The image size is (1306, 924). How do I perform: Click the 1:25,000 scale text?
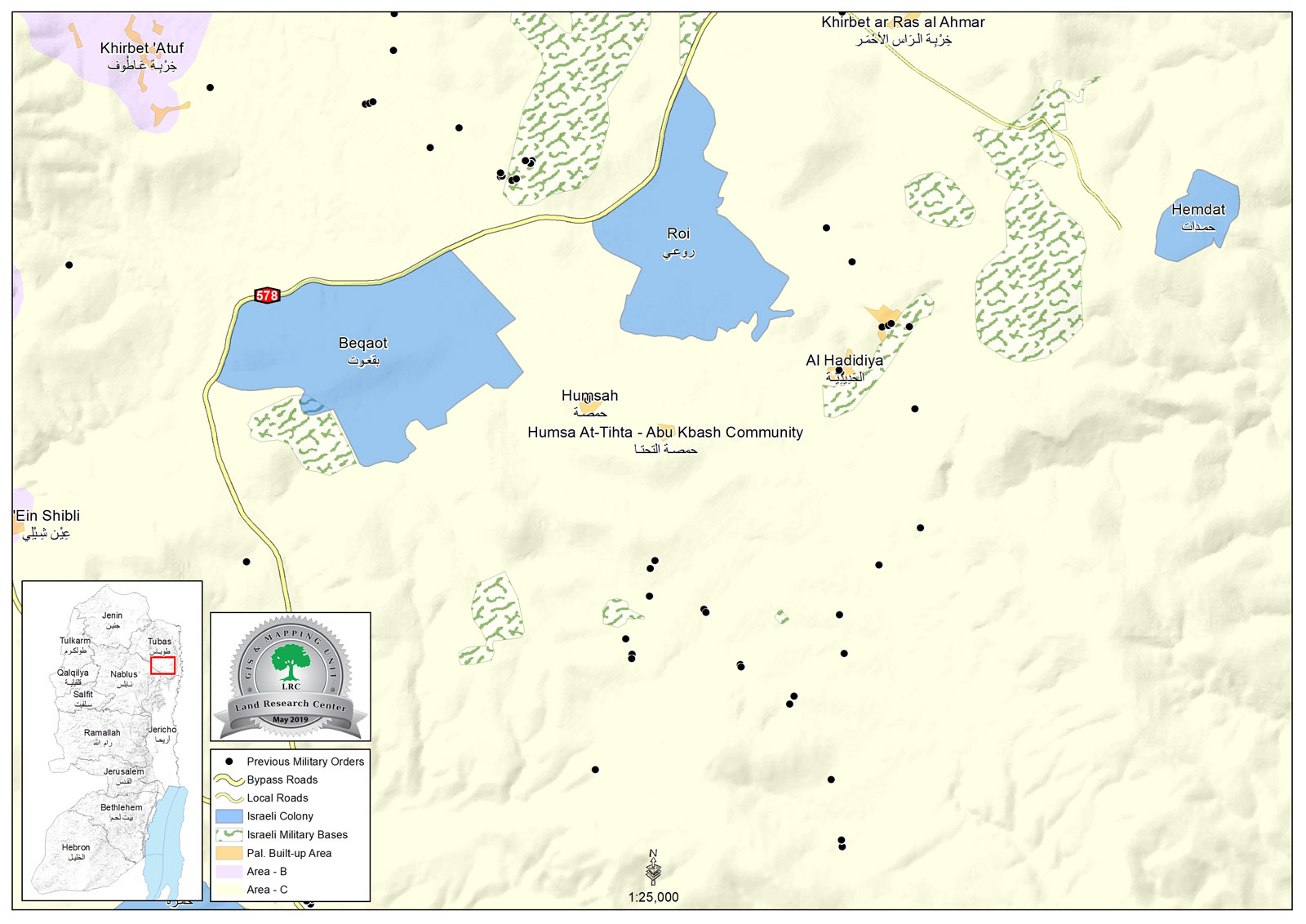[x=653, y=897]
